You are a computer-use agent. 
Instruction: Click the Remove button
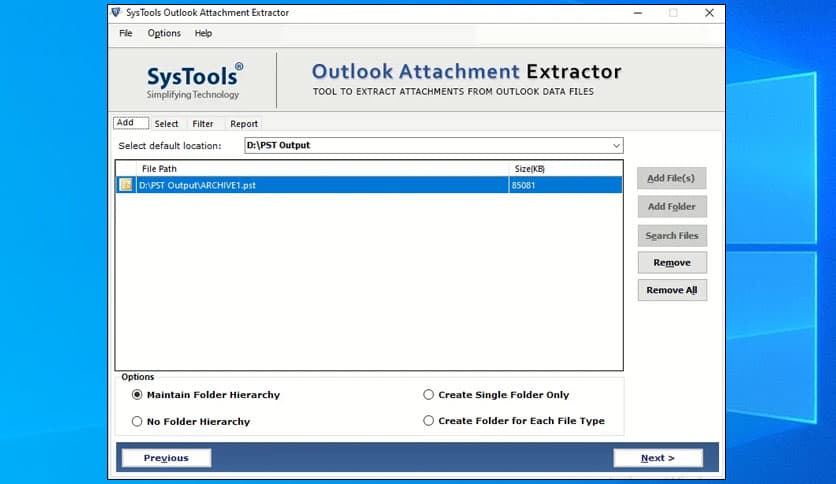click(672, 263)
